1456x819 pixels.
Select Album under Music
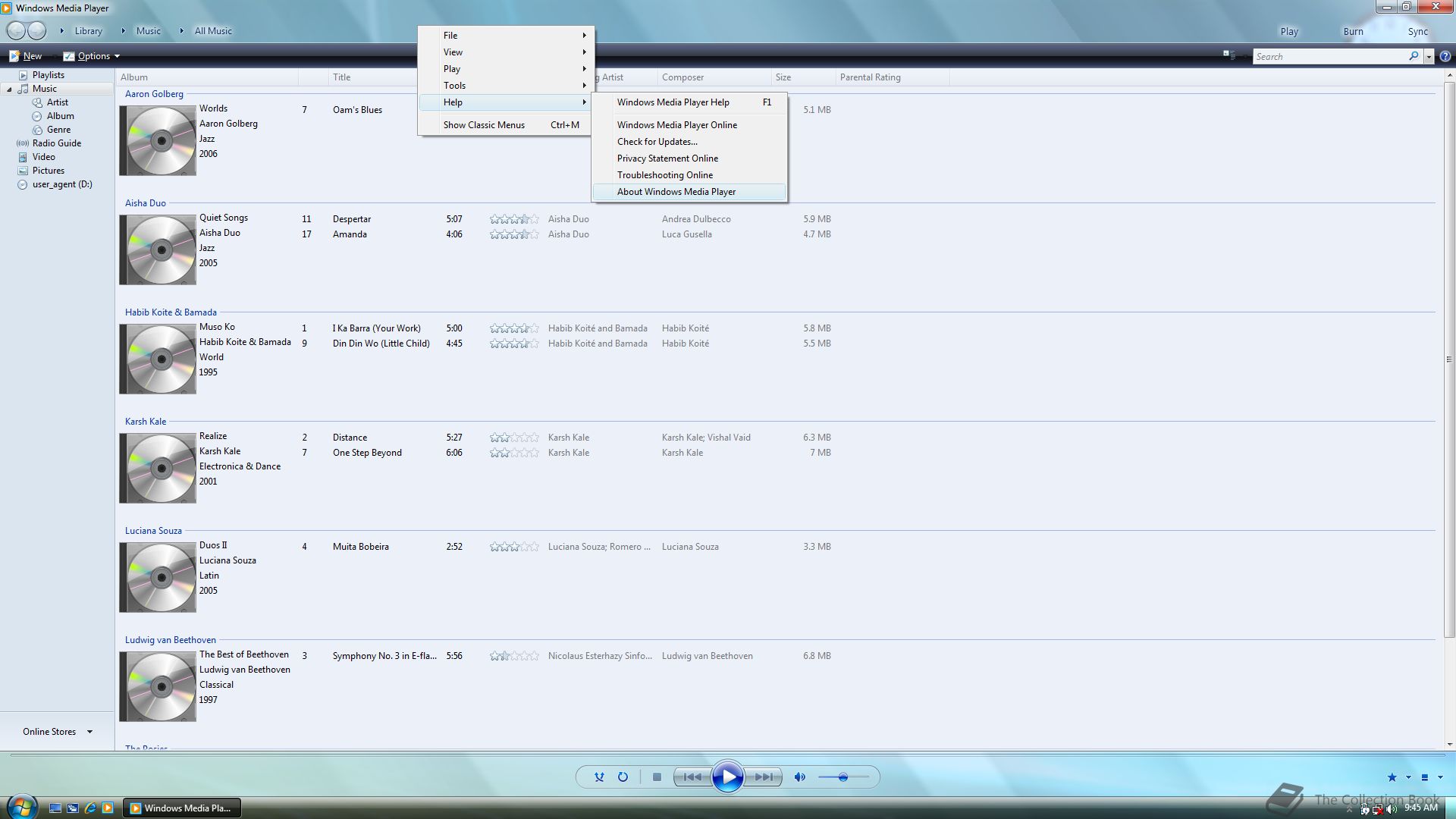pyautogui.click(x=61, y=116)
